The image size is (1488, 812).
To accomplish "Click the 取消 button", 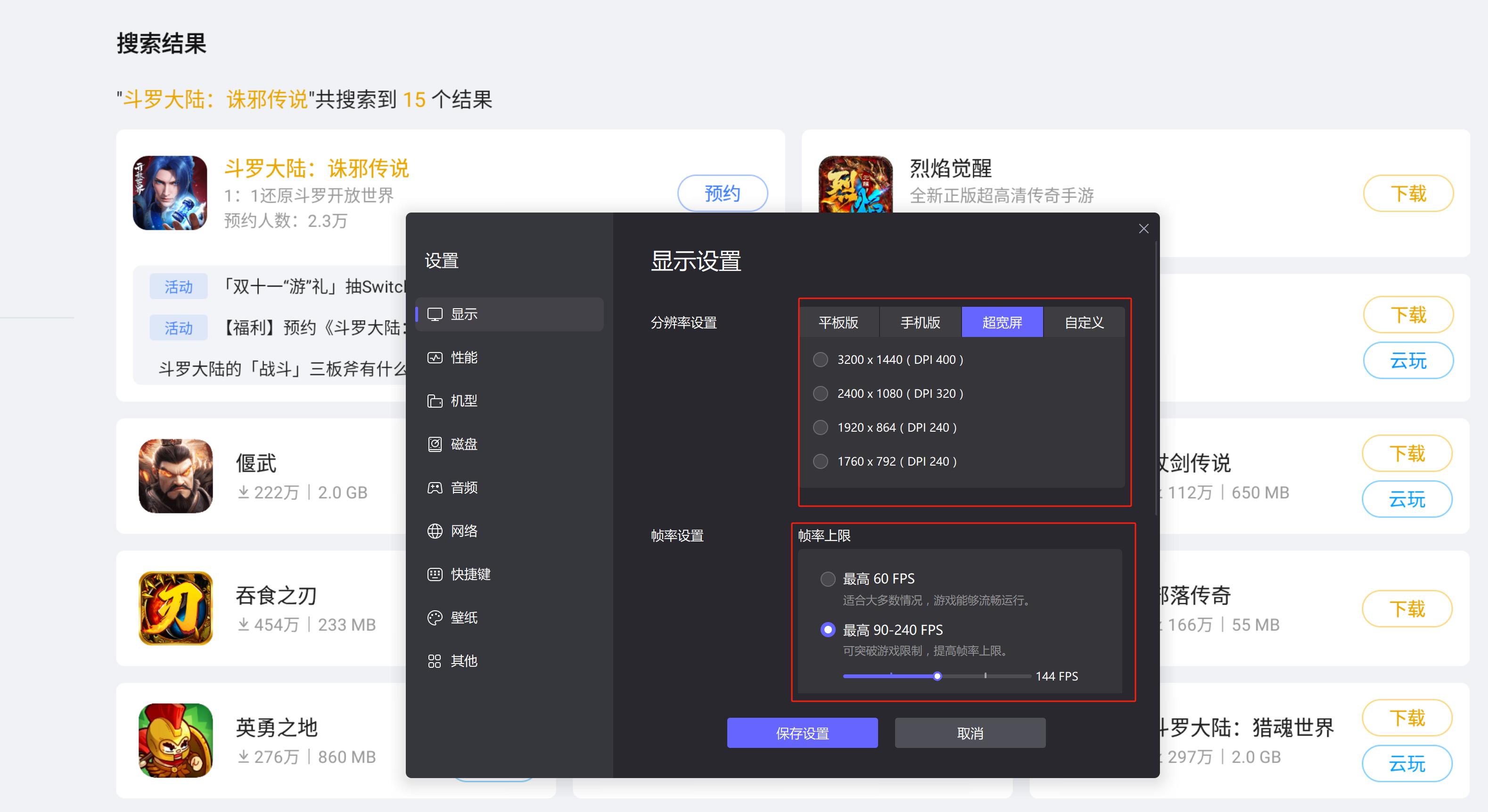I will [x=970, y=733].
